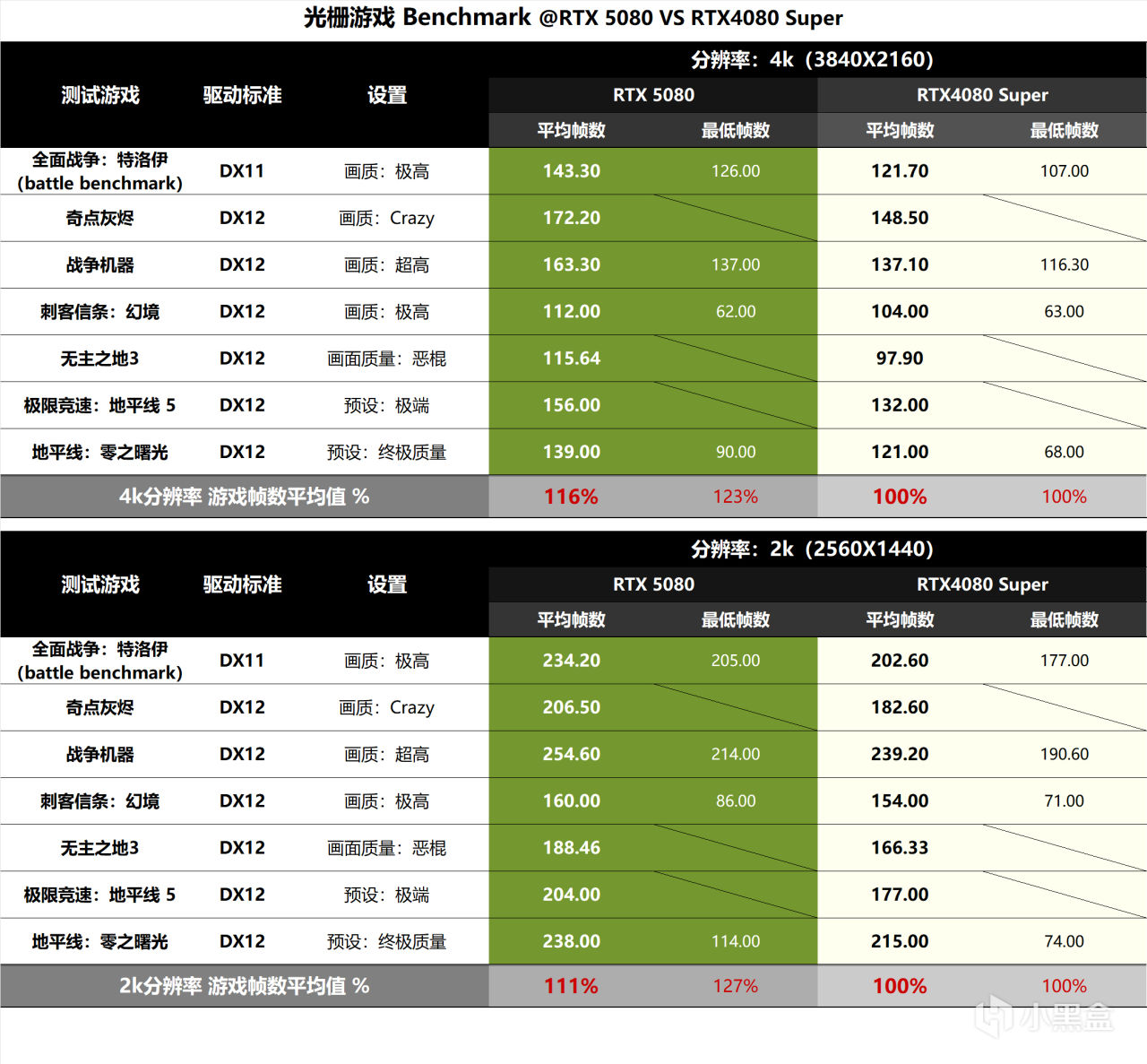This screenshot has height=1064, width=1147.
Task: Click the red summary value "127%"
Action: pyautogui.click(x=736, y=986)
